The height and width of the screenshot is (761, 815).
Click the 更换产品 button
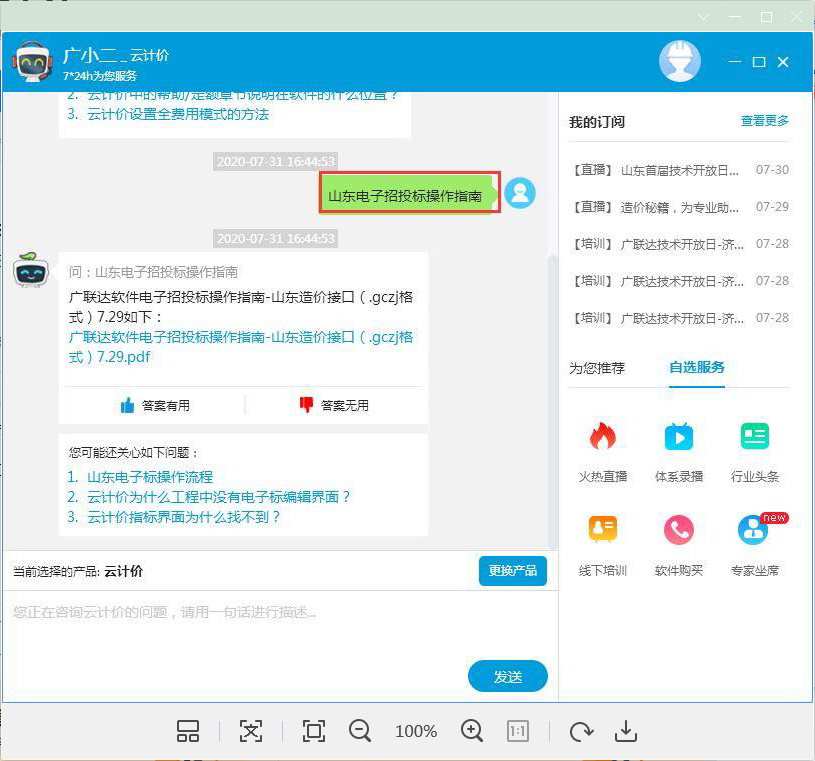[x=512, y=571]
